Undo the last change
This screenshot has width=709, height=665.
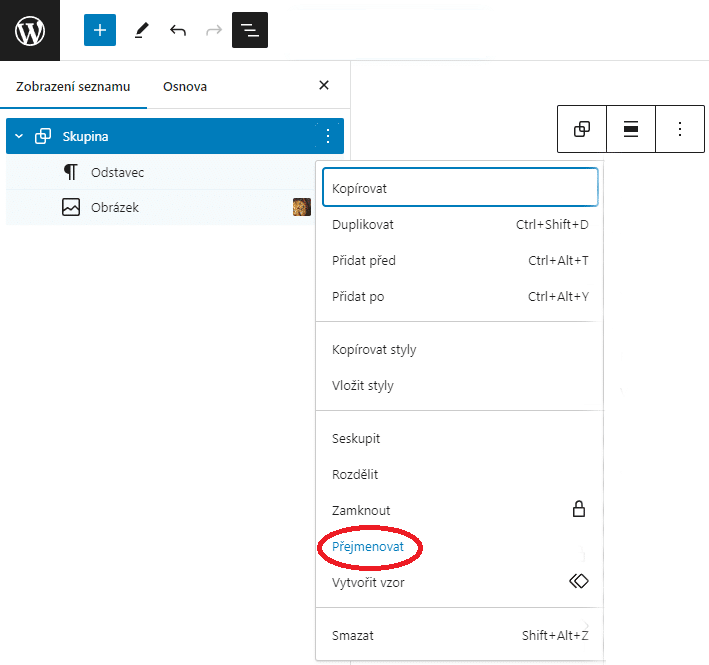178,30
